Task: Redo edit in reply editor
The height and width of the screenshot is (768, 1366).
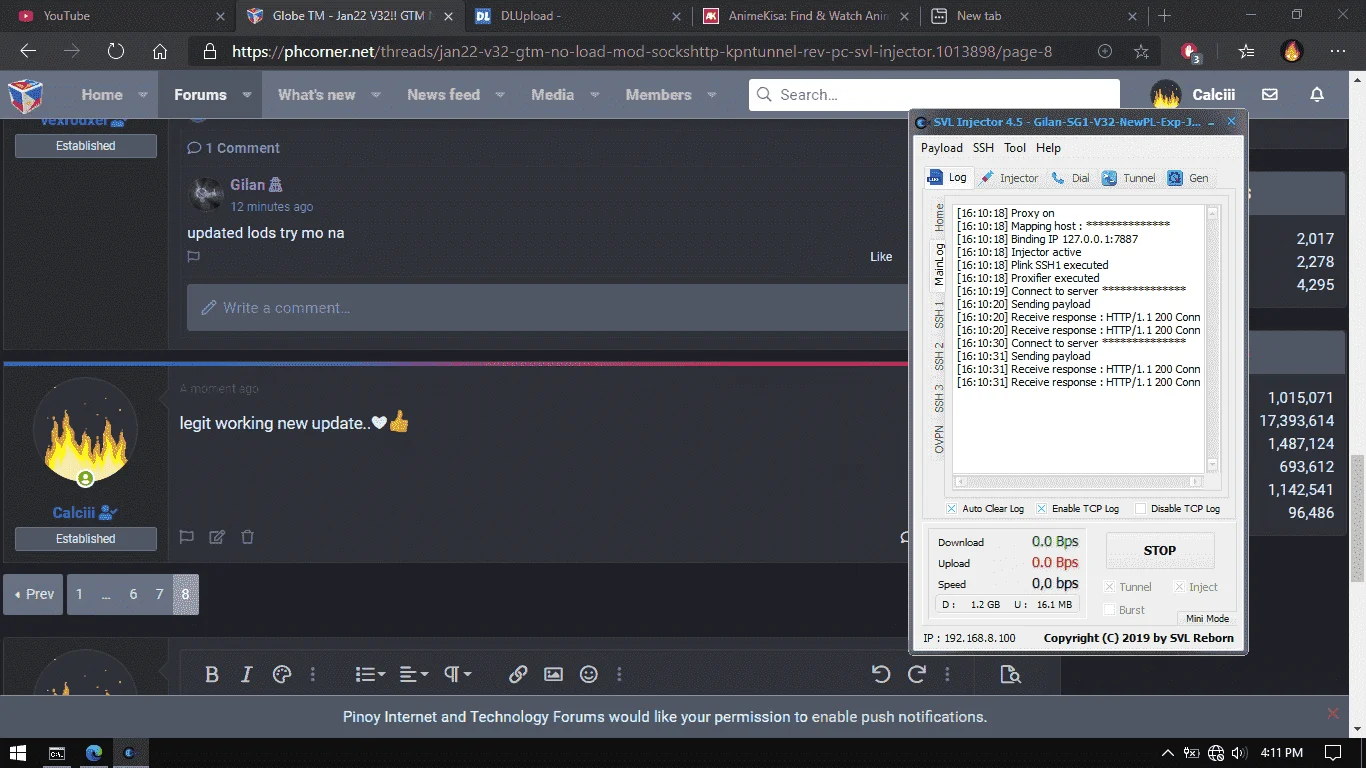Action: pyautogui.click(x=916, y=674)
